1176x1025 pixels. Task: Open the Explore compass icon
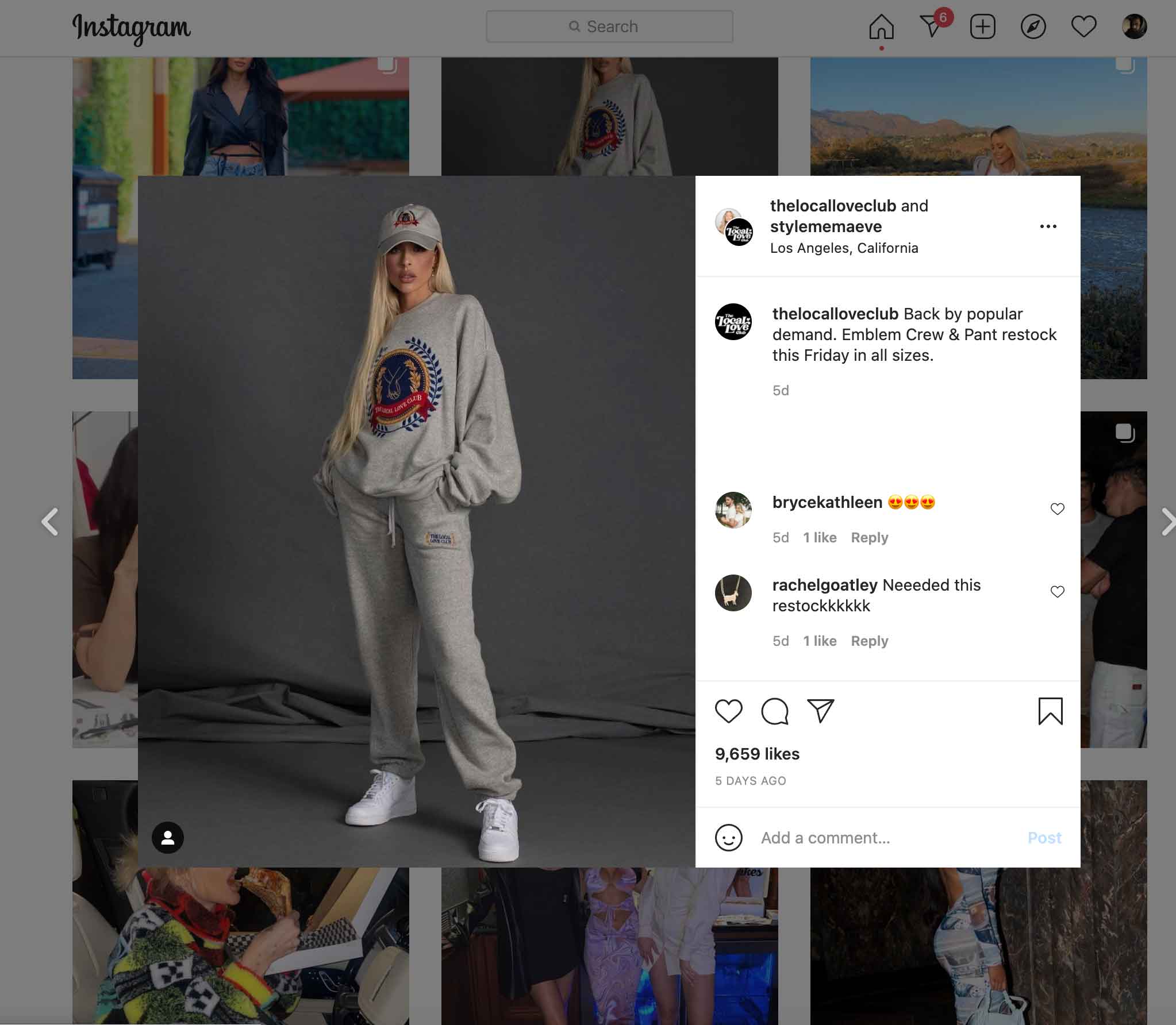1033,27
